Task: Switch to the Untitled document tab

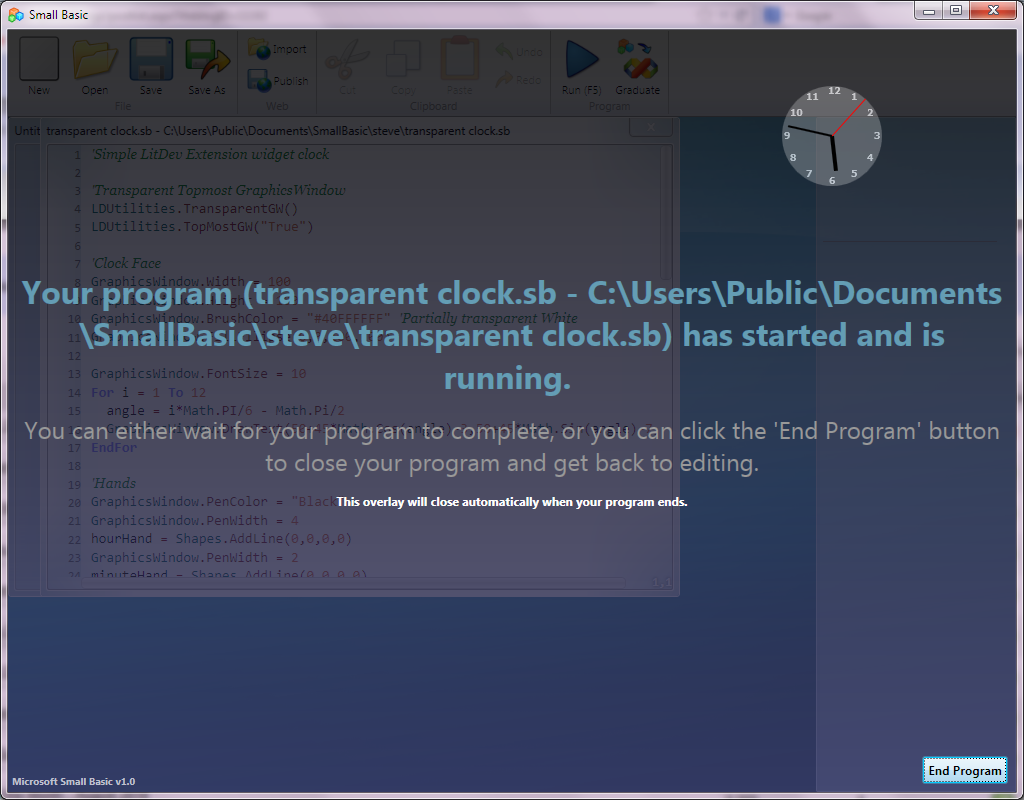Action: (26, 130)
